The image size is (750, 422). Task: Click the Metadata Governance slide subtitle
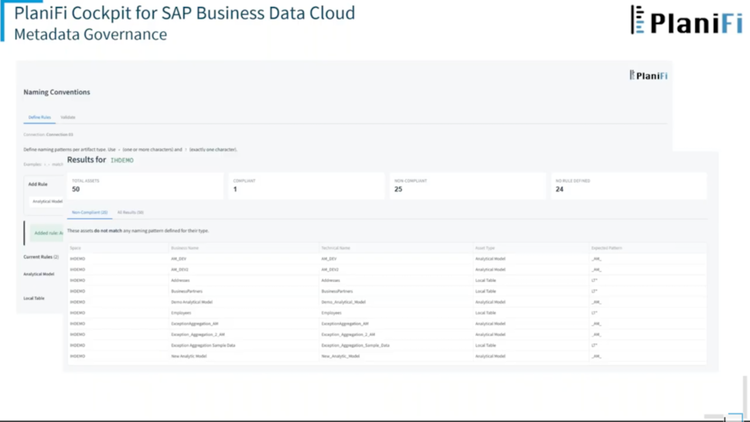point(90,34)
